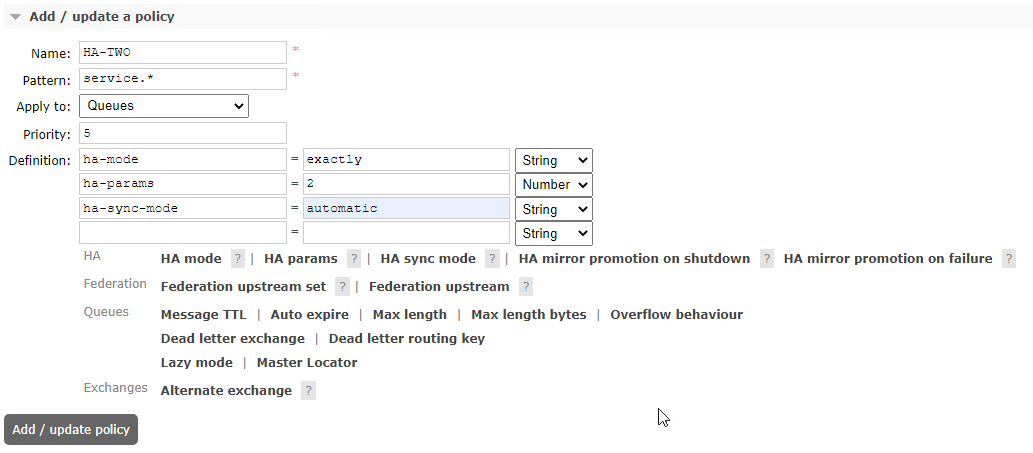Show help for Alternate exchange

pyautogui.click(x=308, y=391)
